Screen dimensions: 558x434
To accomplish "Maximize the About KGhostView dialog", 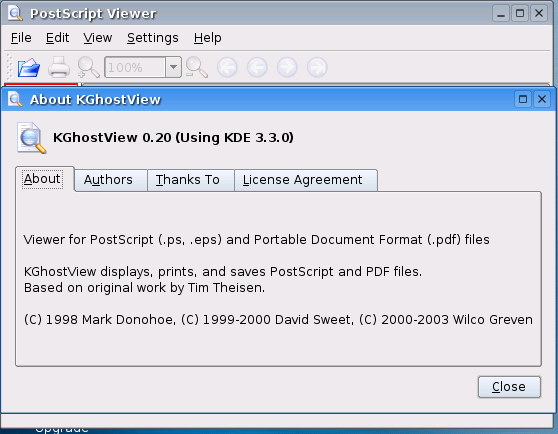I will (523, 99).
